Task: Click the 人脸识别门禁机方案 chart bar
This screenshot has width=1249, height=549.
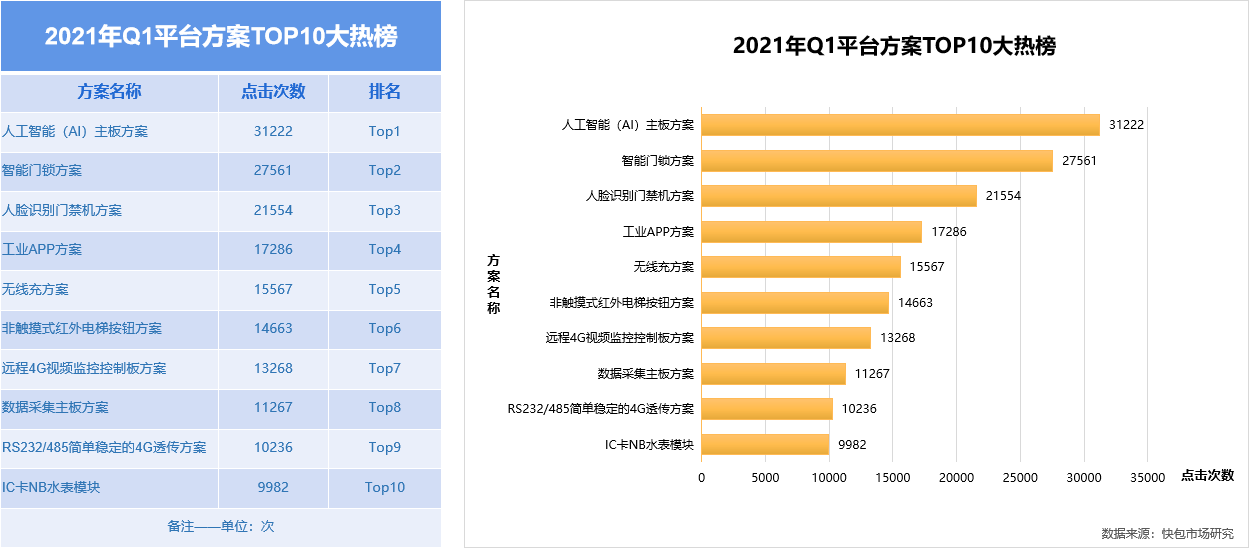Action: coord(839,196)
